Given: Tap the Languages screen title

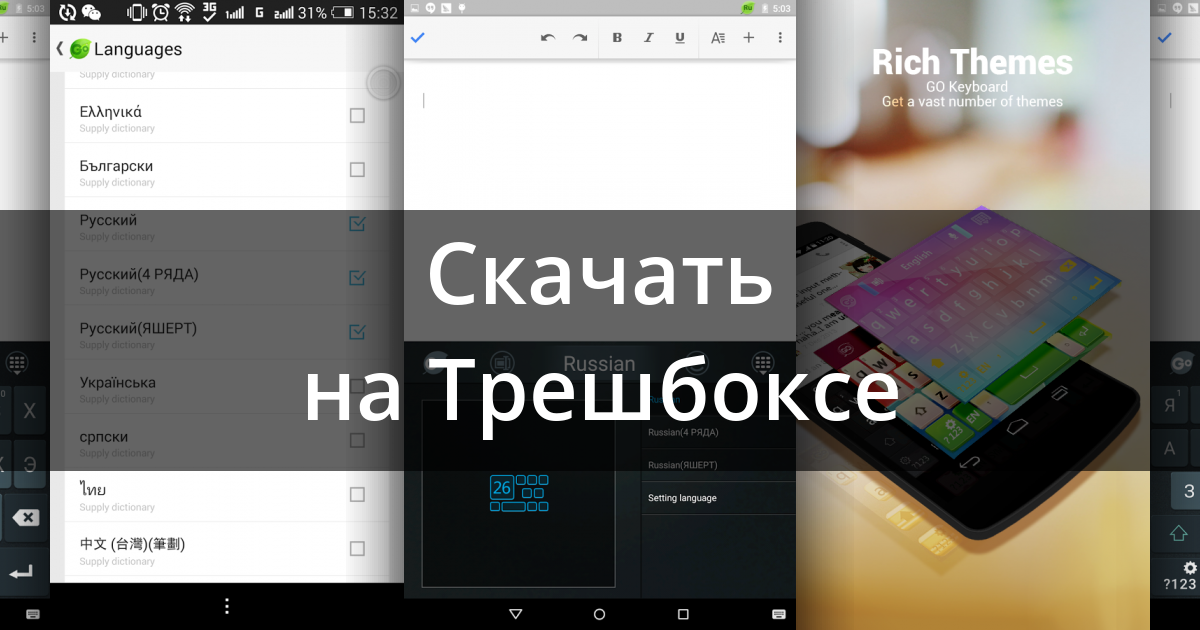Looking at the screenshot, I should coord(138,48).
